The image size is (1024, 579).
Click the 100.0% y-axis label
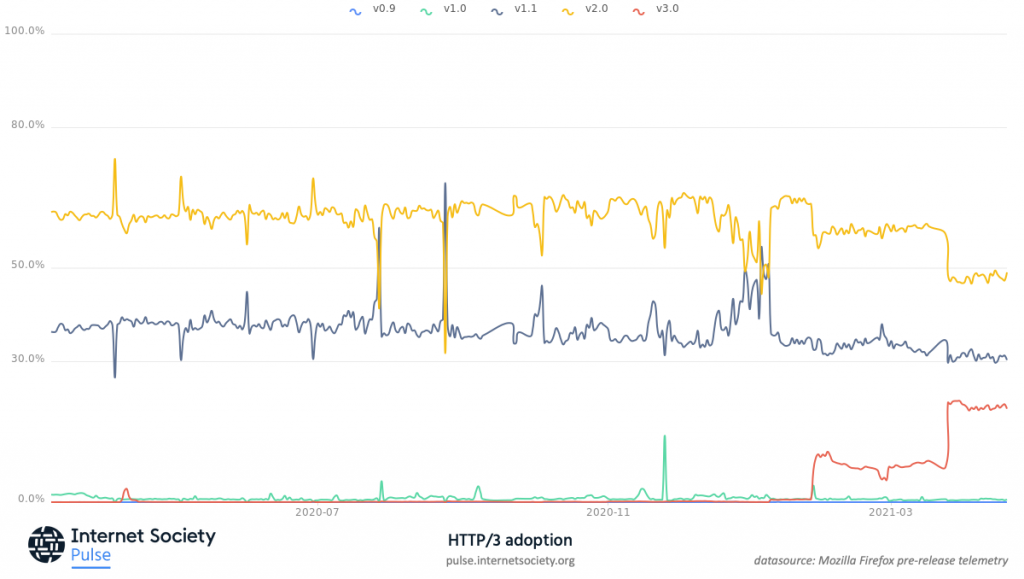click(25, 31)
